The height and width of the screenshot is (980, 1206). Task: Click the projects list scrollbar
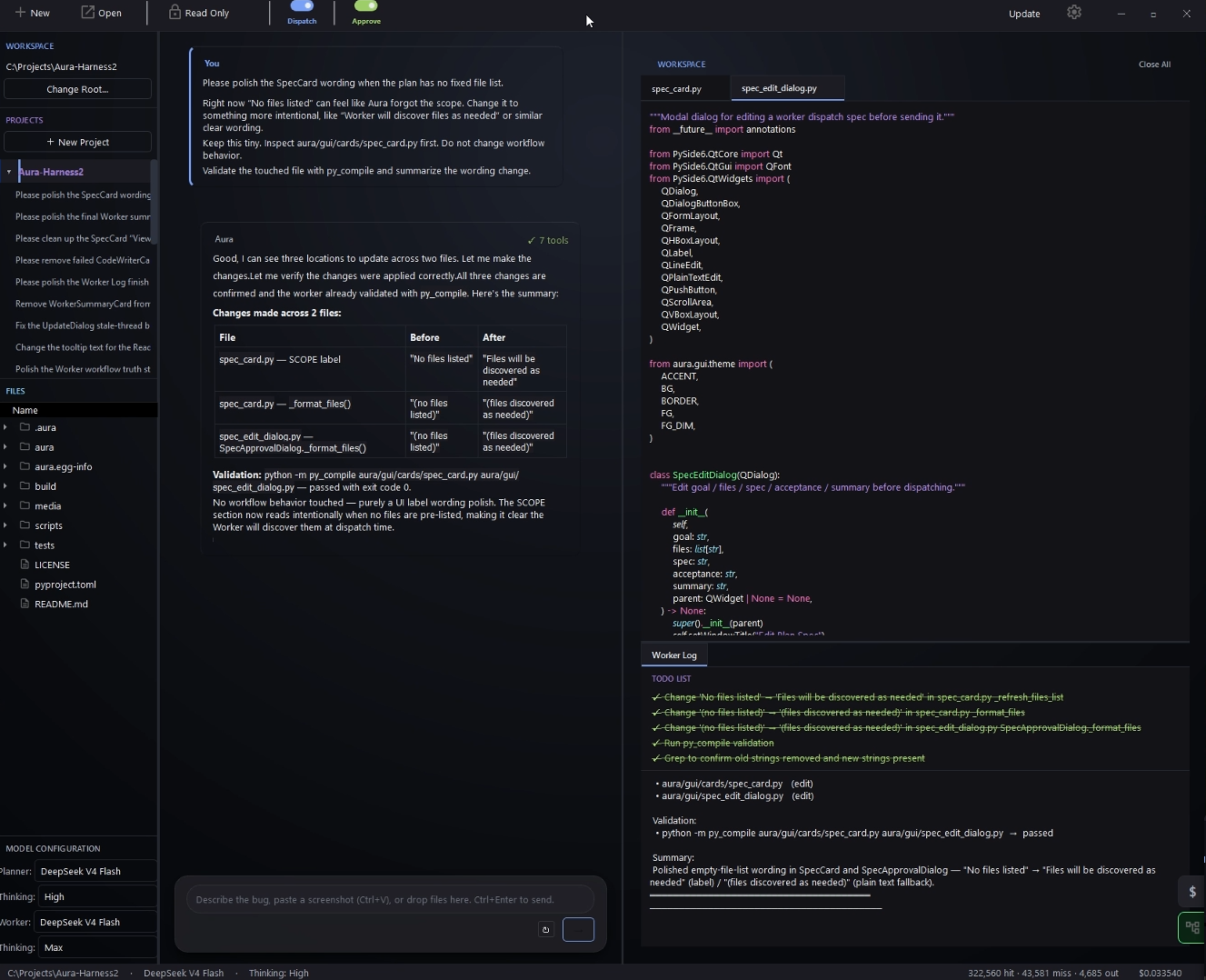click(154, 202)
